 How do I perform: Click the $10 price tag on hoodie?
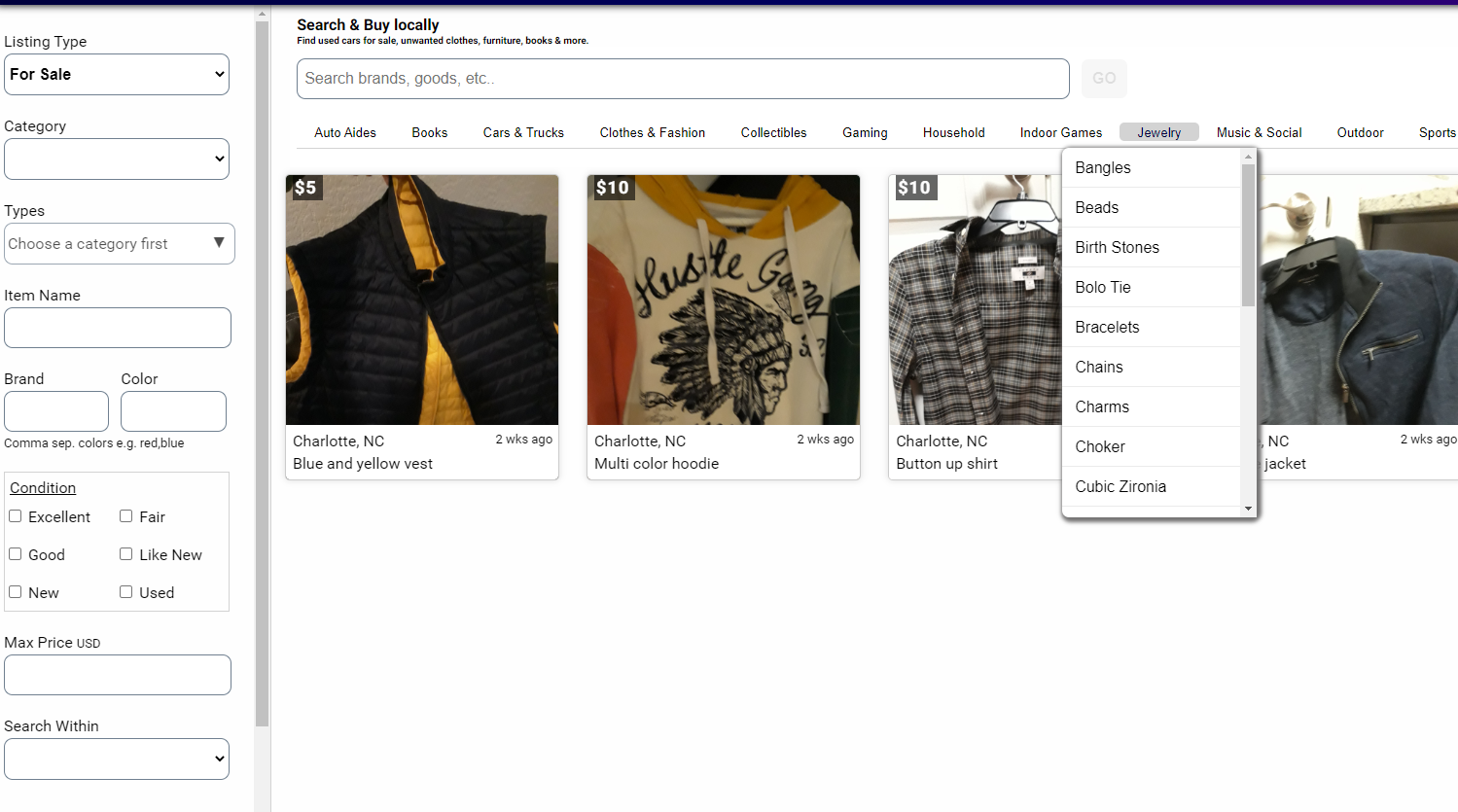(x=613, y=188)
